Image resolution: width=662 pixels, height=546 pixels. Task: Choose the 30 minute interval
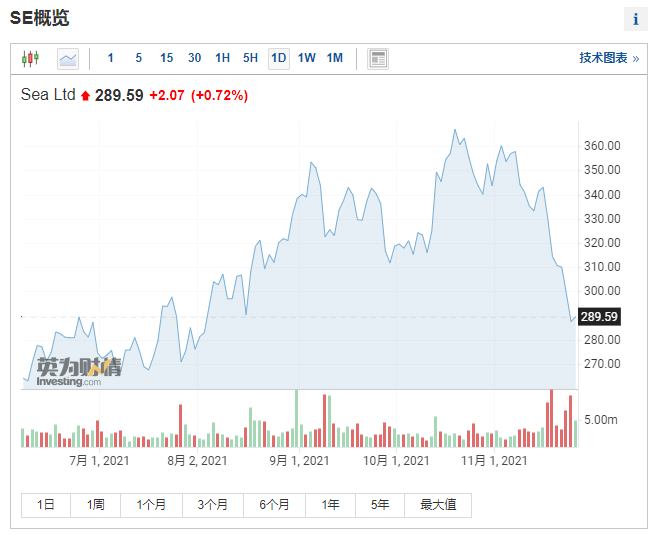pyautogui.click(x=194, y=58)
